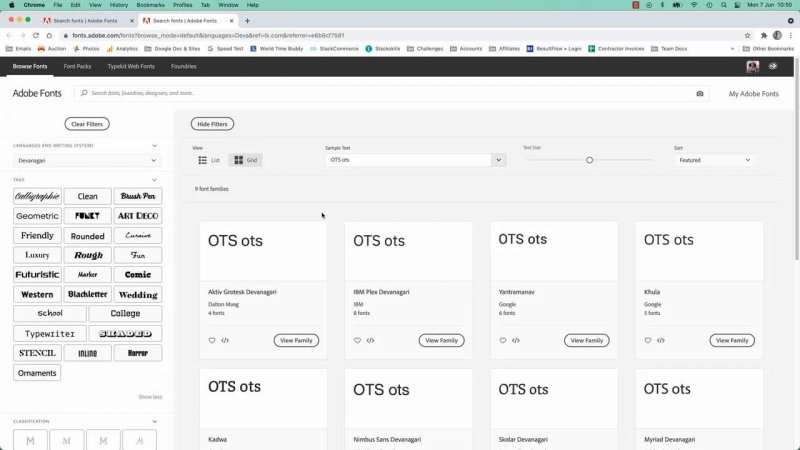Toggle the Calligraphic tag filter
800x450 pixels.
[x=37, y=196]
